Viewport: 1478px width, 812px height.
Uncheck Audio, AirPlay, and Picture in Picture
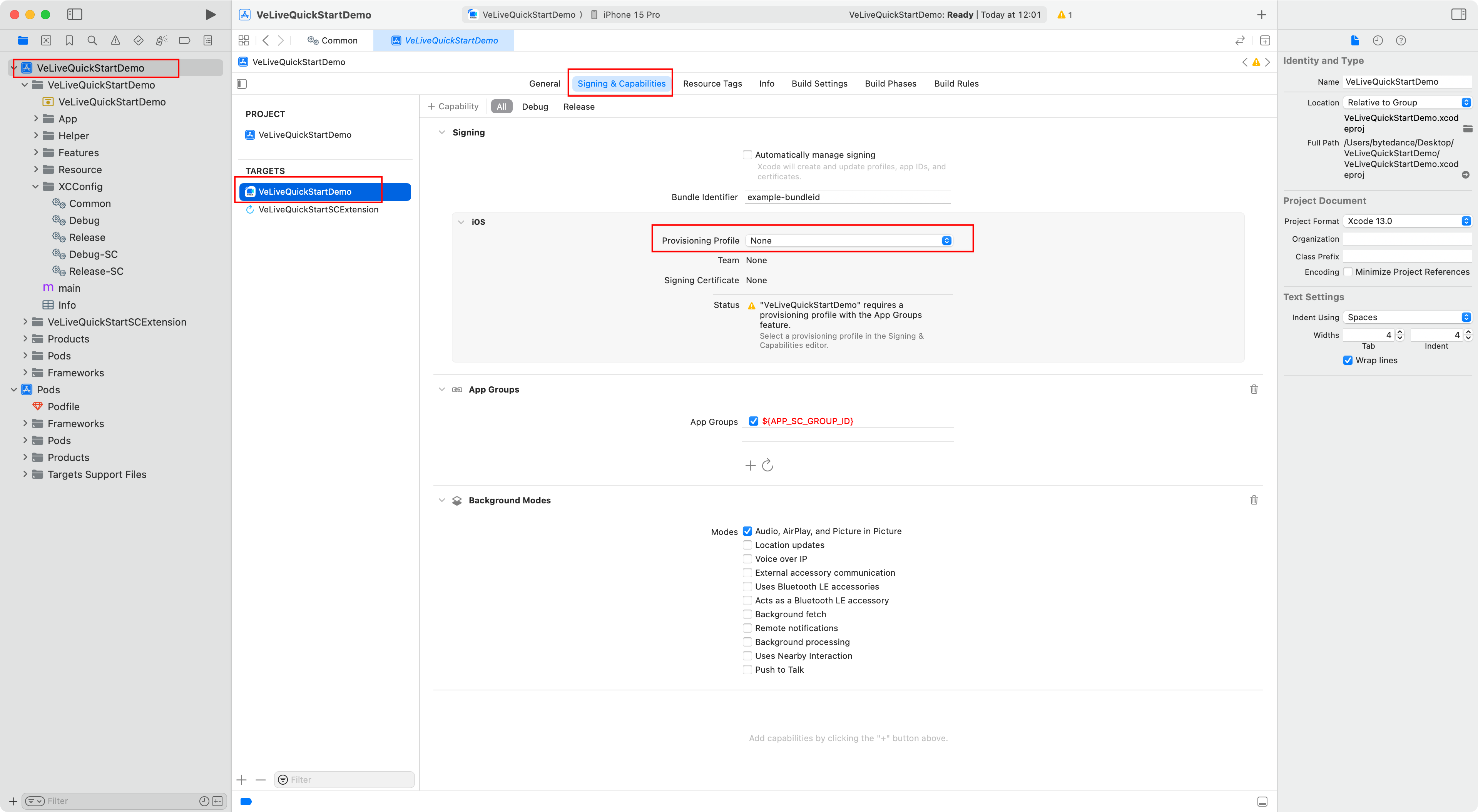747,531
